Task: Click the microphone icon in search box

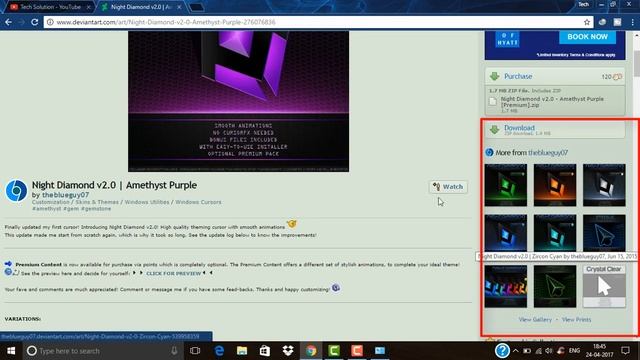Action: (x=174, y=351)
